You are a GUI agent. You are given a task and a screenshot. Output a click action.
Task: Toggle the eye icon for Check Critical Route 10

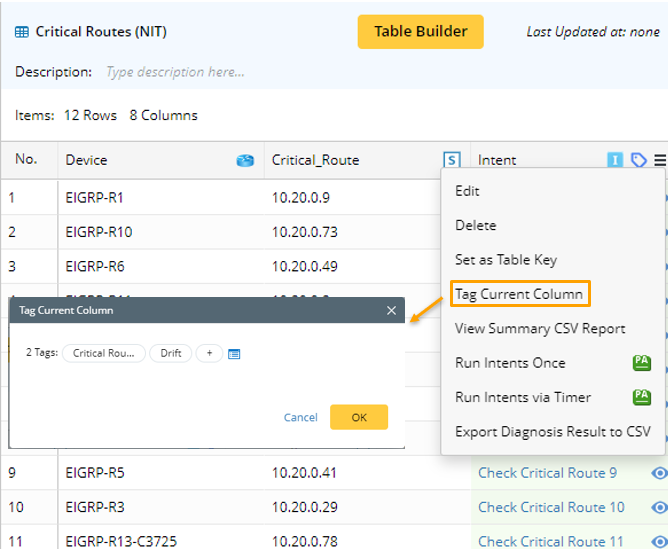coord(659,507)
